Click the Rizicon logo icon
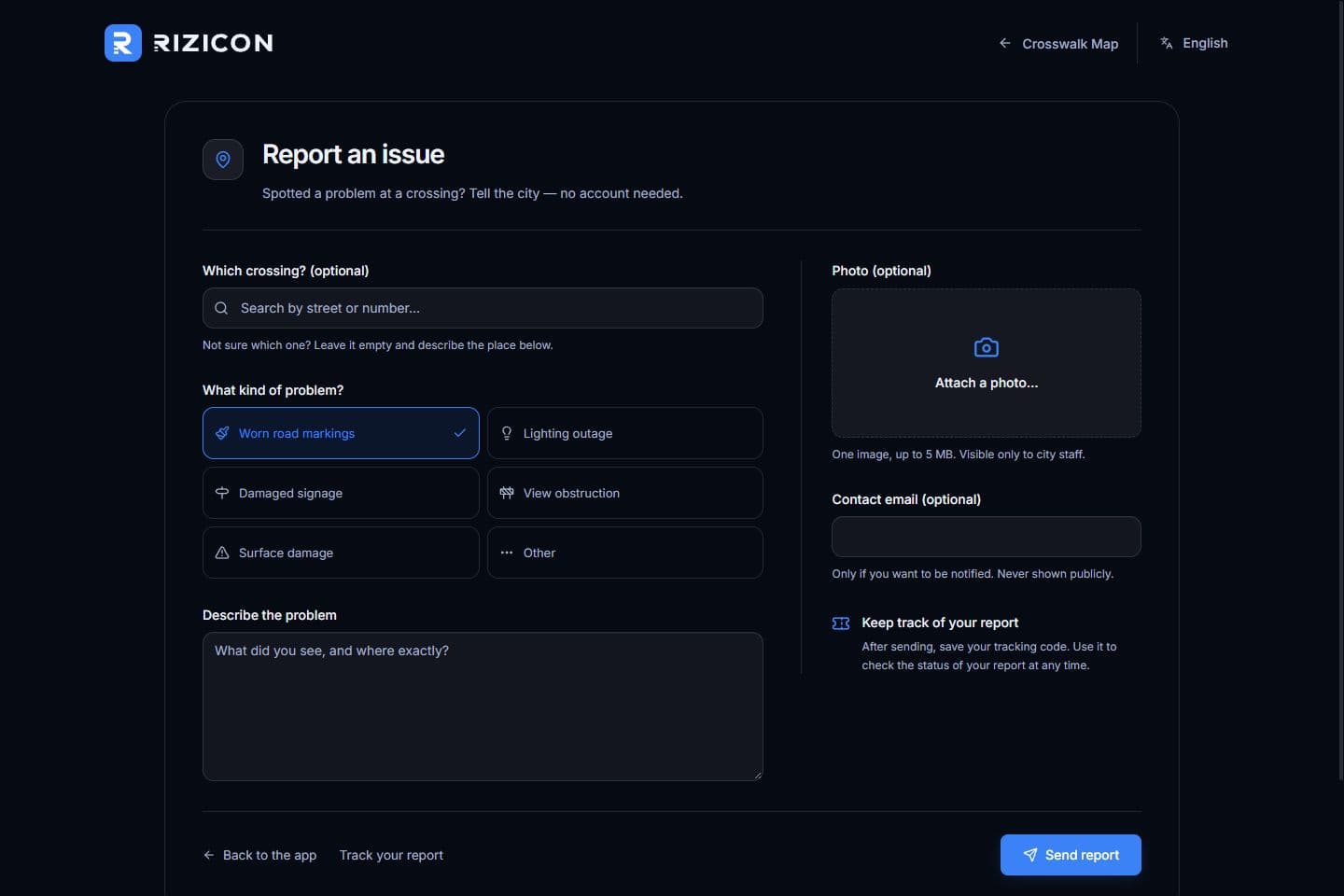 (x=123, y=43)
